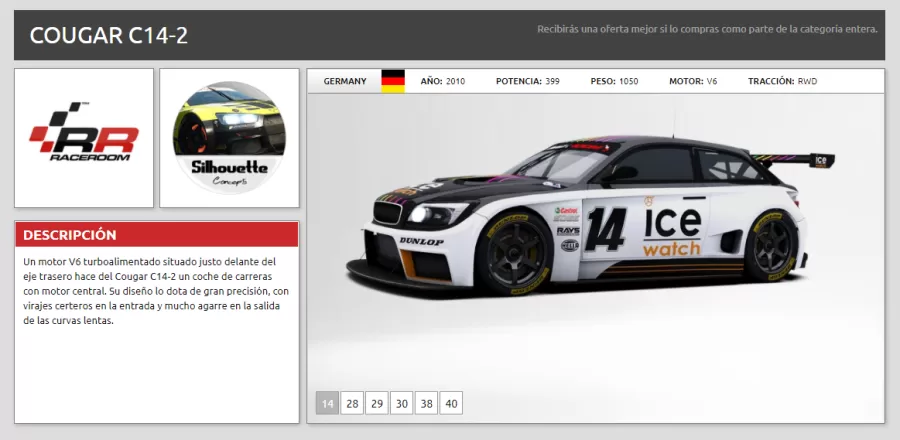Click the Cougar C14-2 car image
This screenshot has width=900, height=440.
[x=590, y=215]
